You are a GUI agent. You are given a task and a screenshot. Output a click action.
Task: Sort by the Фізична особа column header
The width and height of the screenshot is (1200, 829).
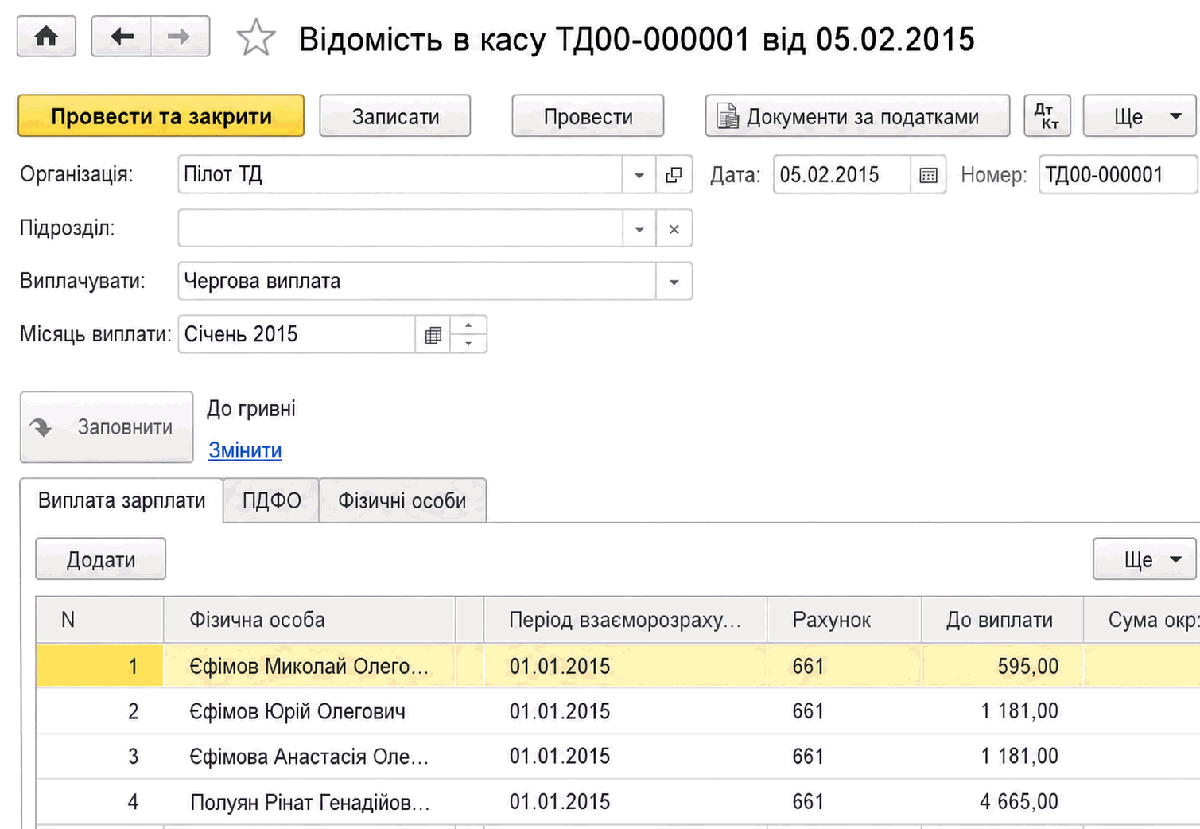(x=309, y=620)
